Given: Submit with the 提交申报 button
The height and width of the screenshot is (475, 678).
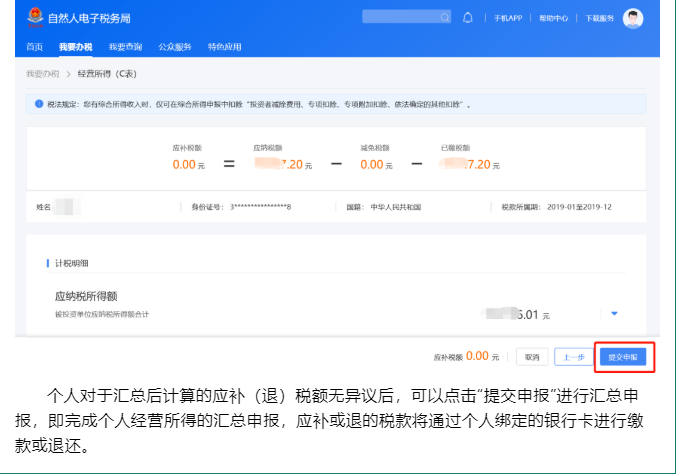Looking at the screenshot, I should coord(624,356).
